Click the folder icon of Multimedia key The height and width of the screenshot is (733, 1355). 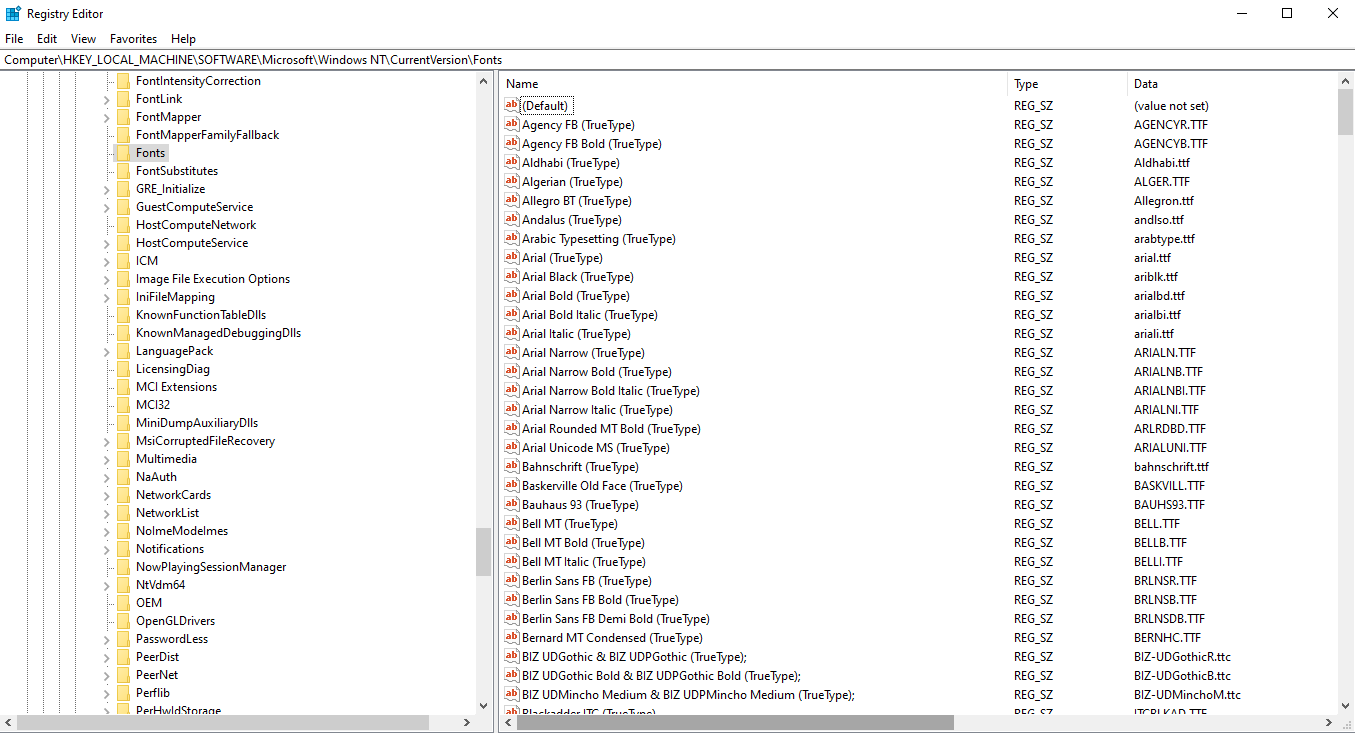click(123, 459)
